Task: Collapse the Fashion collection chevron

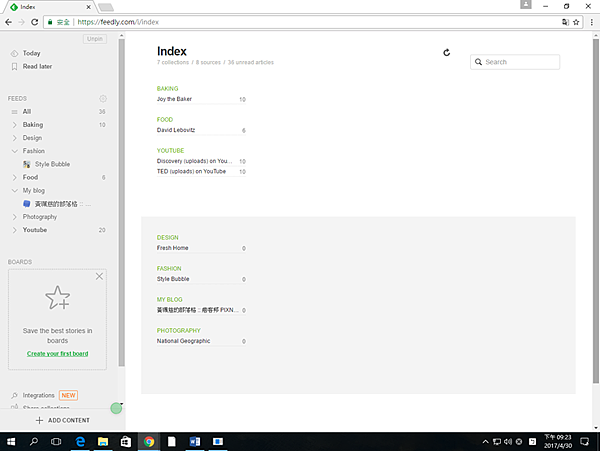Action: click(x=15, y=151)
